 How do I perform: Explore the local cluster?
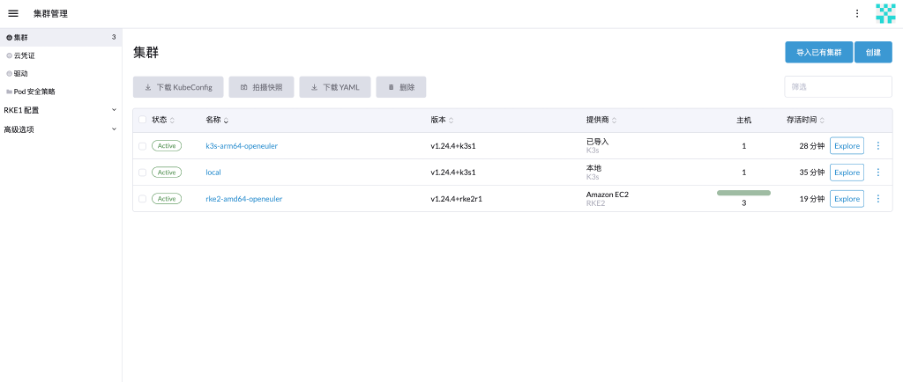click(847, 172)
